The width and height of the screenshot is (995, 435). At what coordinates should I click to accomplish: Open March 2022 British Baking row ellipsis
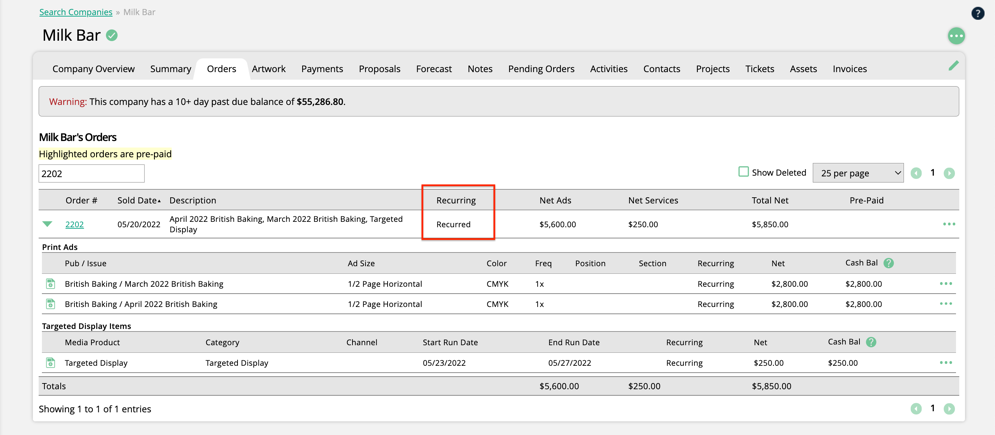(946, 284)
